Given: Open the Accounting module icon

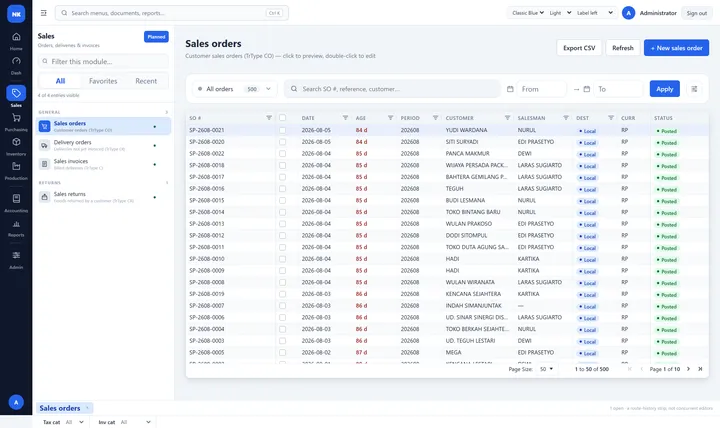Looking at the screenshot, I should pos(16,198).
